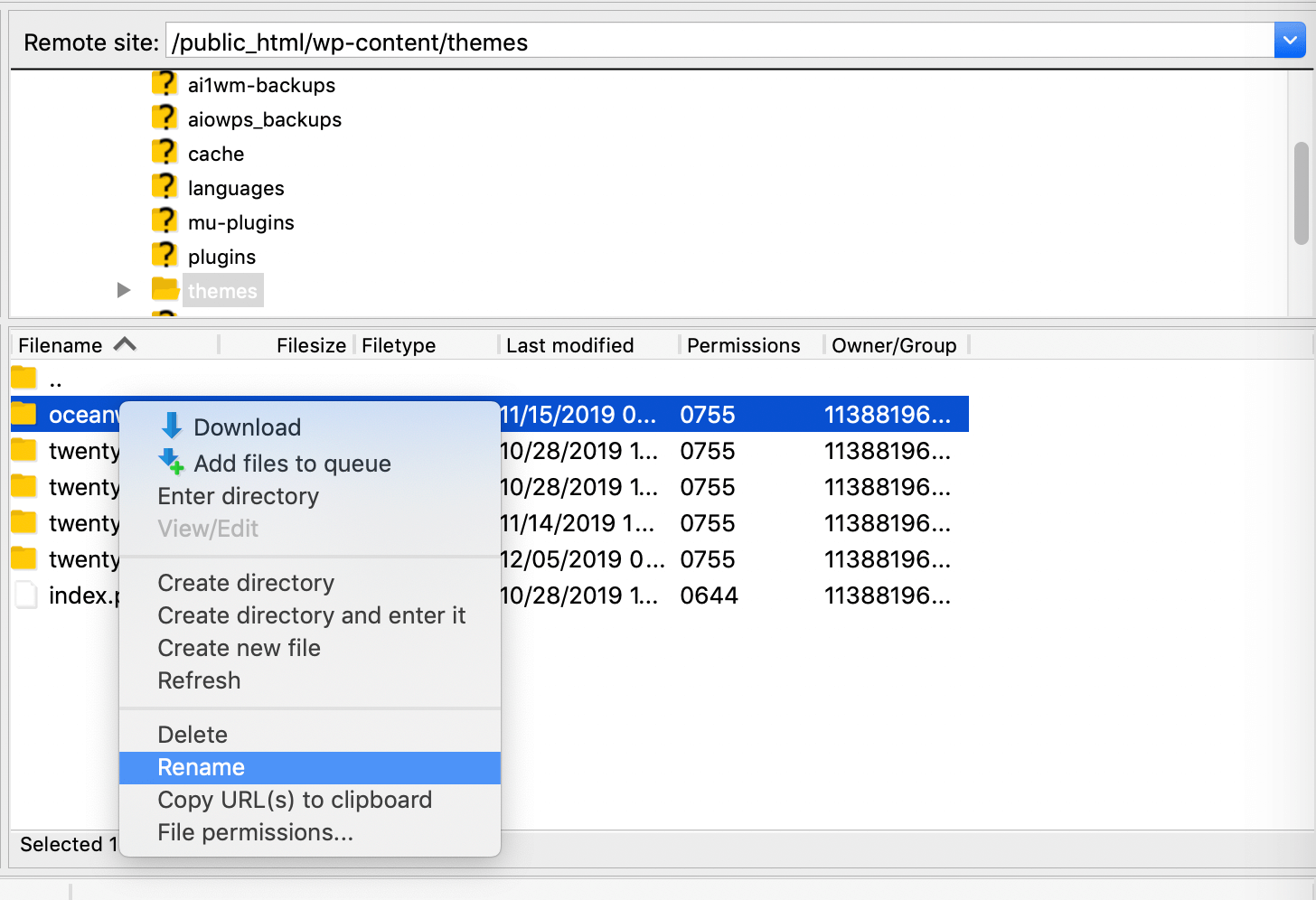Click the oceanwp folder icon
Screen dimensions: 1316x900
click(24, 414)
